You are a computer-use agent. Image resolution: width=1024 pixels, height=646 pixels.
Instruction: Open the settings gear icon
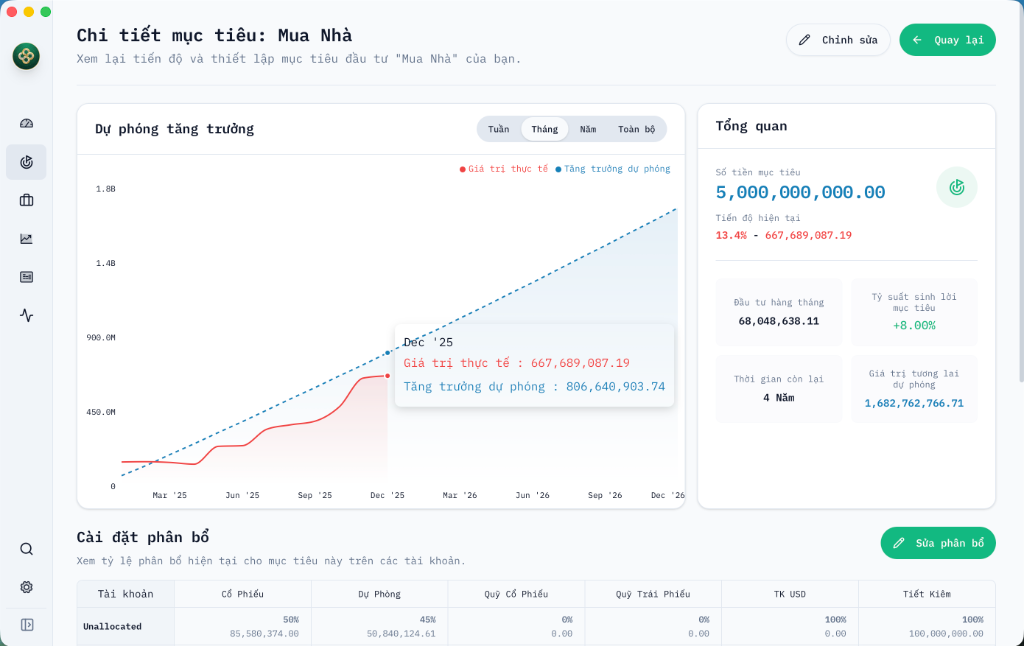26,587
